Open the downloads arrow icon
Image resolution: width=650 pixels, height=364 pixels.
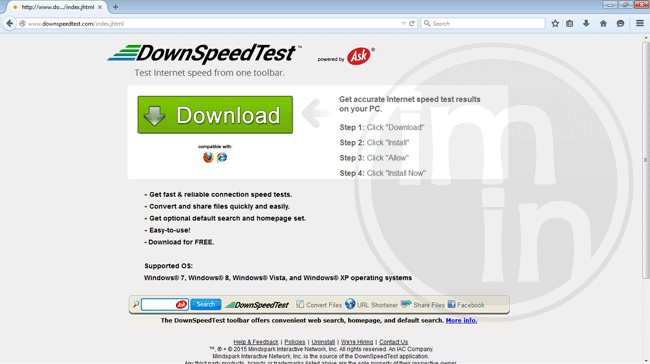(x=586, y=24)
